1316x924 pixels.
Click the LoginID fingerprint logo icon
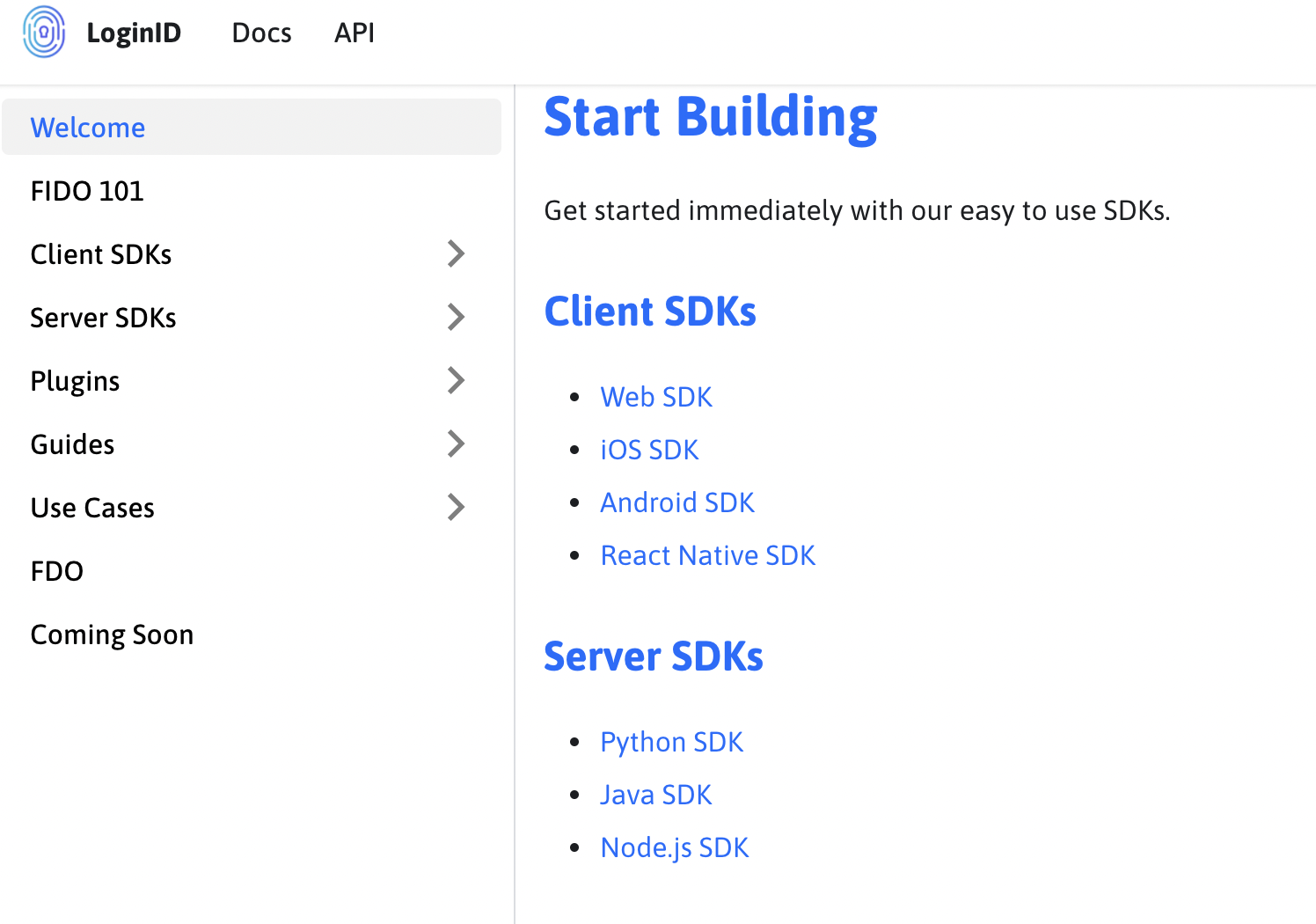click(x=44, y=33)
